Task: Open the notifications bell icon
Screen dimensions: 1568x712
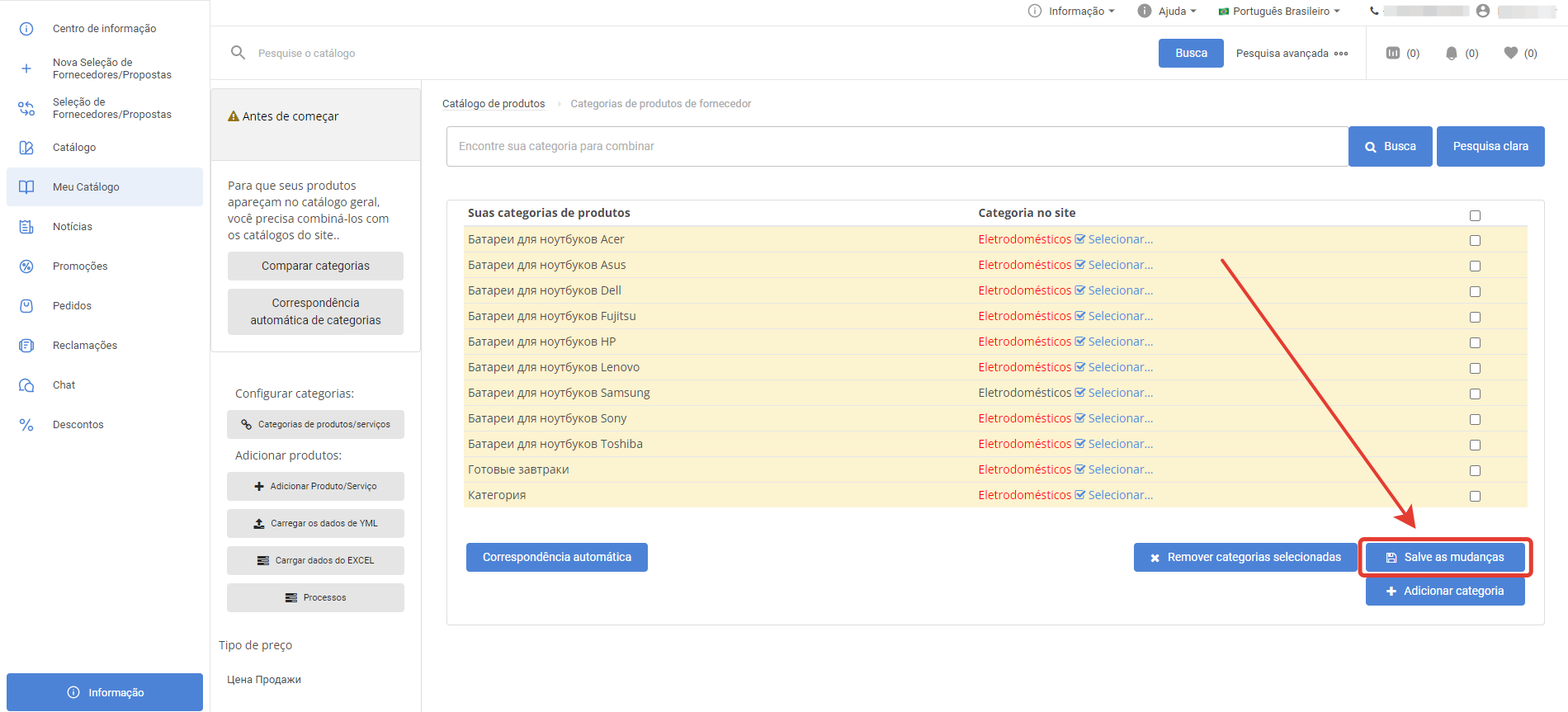Action: click(1452, 53)
